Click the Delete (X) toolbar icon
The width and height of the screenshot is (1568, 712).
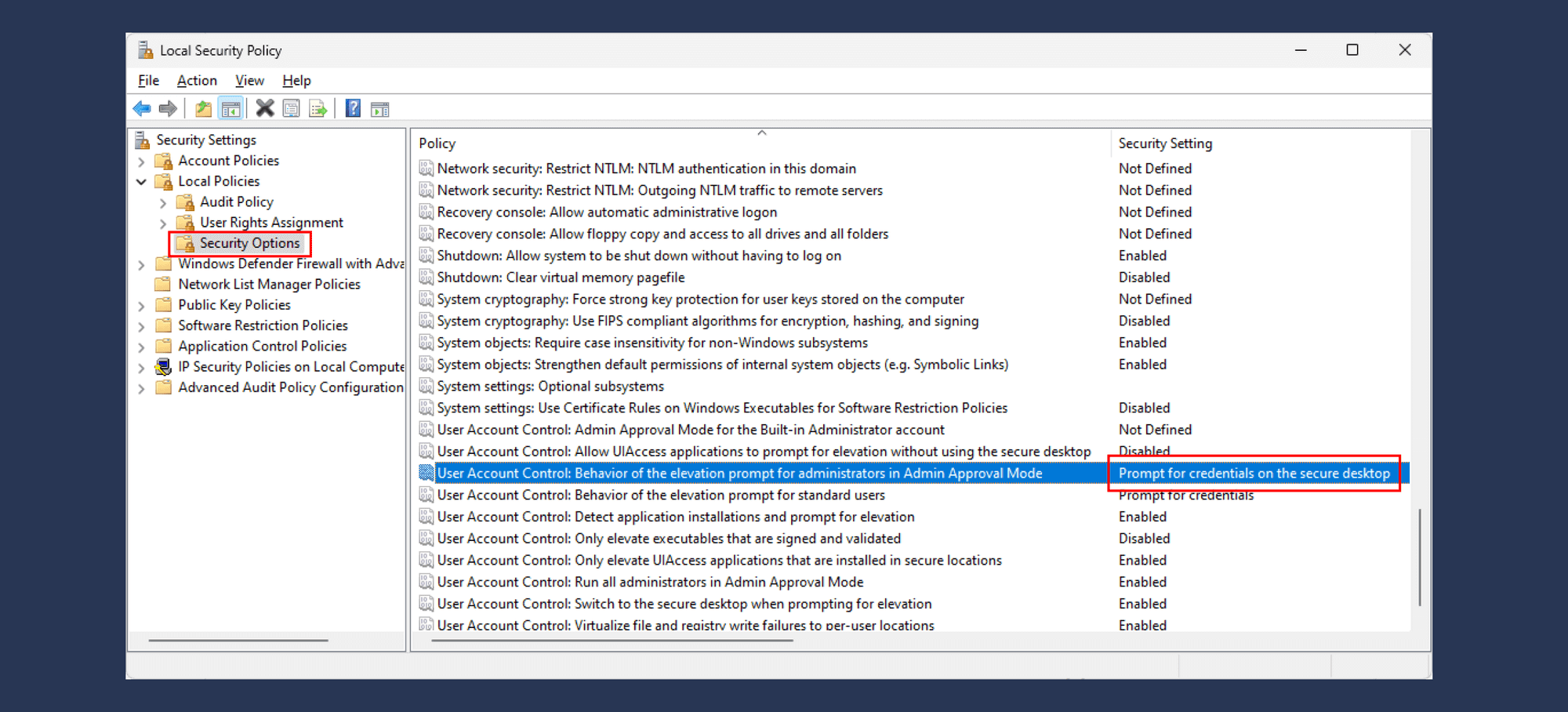click(x=265, y=108)
